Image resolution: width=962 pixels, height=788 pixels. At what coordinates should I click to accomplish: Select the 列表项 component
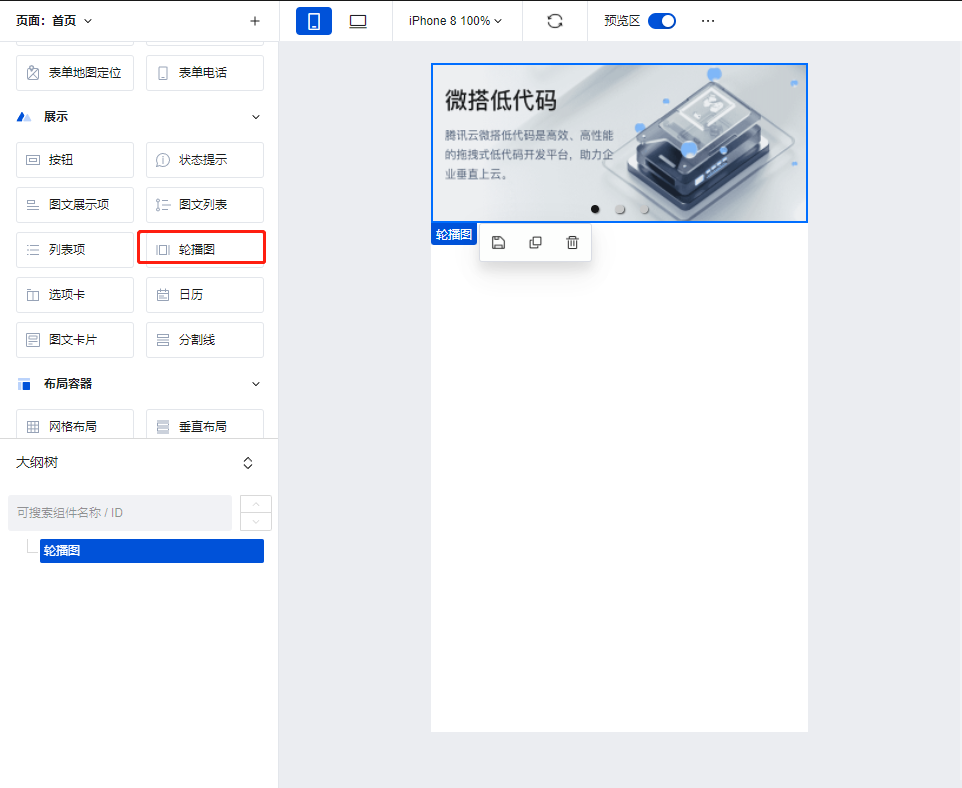pos(75,250)
